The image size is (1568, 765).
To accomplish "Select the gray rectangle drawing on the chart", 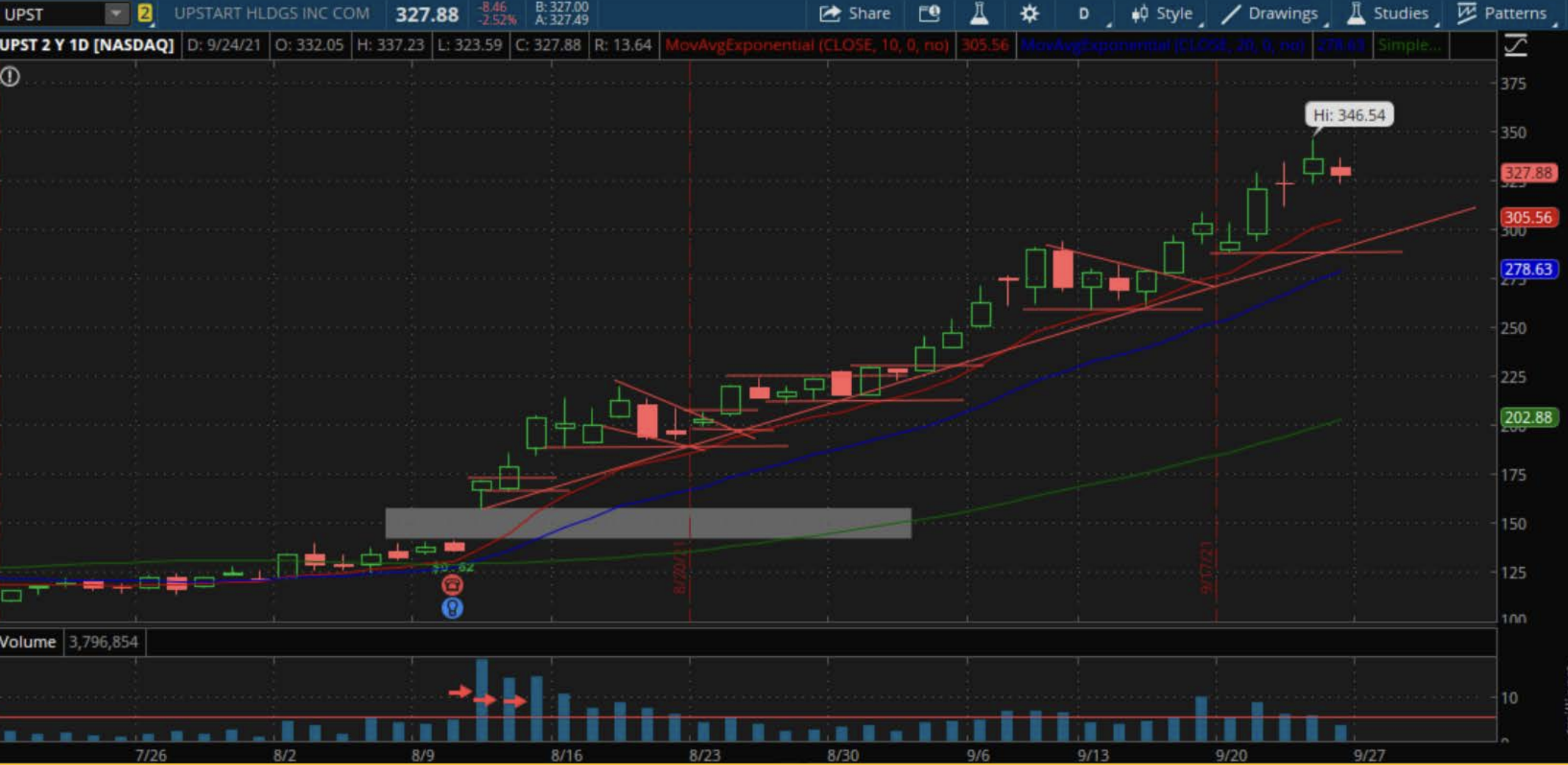I will coord(648,523).
